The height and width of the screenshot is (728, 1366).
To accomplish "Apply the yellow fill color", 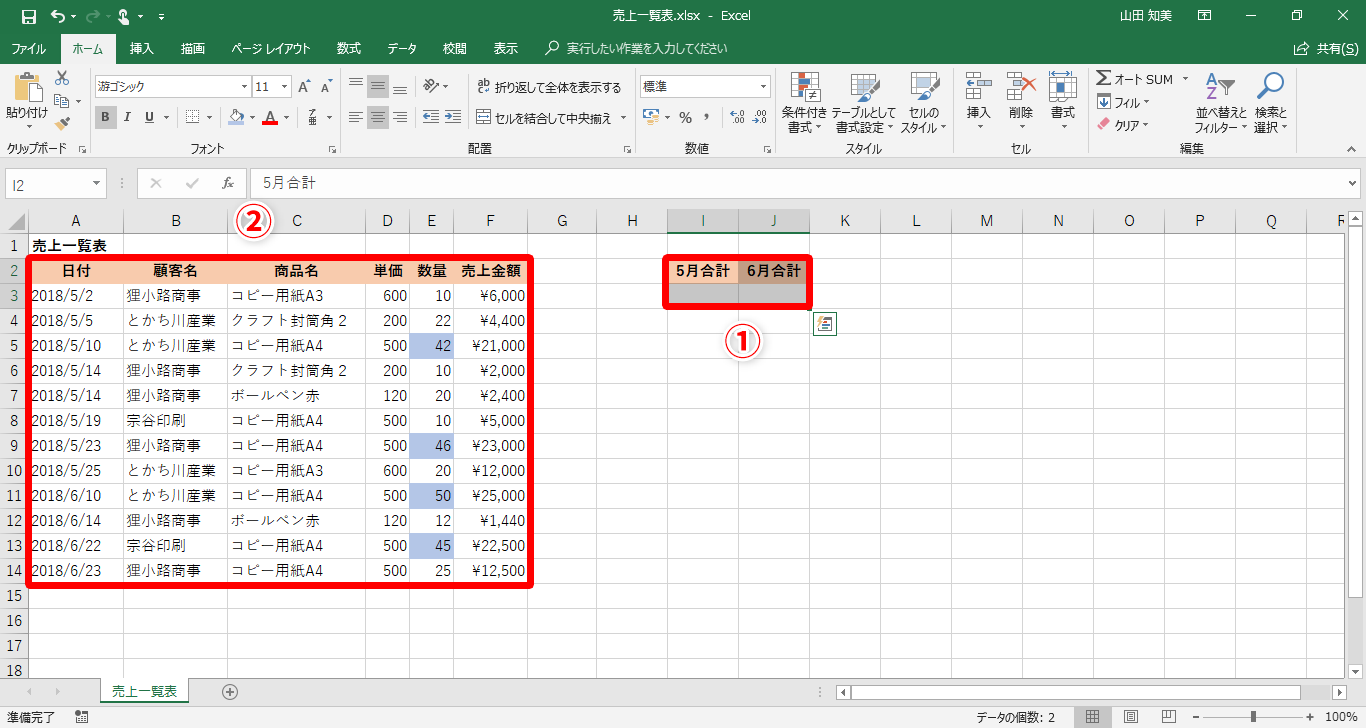I will pos(236,117).
